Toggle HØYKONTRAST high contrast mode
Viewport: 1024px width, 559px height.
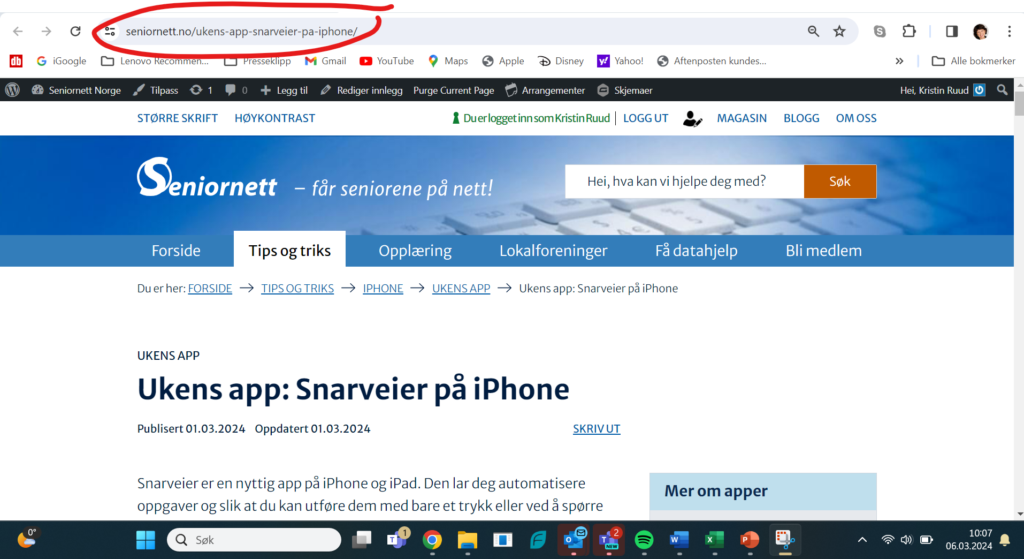pos(275,118)
